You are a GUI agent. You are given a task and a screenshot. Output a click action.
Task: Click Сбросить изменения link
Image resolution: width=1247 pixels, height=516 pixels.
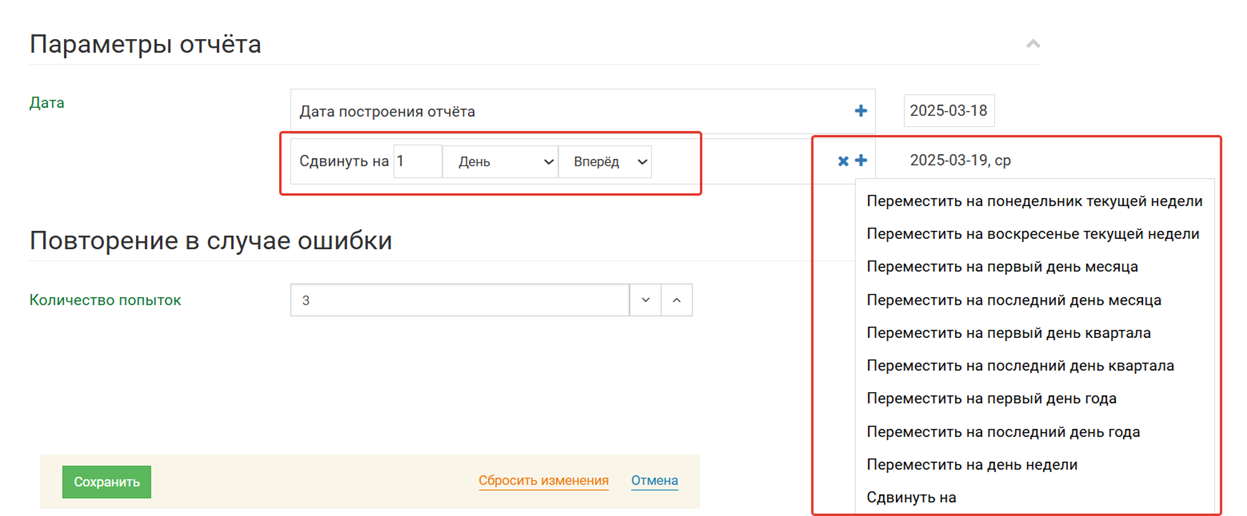pyautogui.click(x=543, y=481)
